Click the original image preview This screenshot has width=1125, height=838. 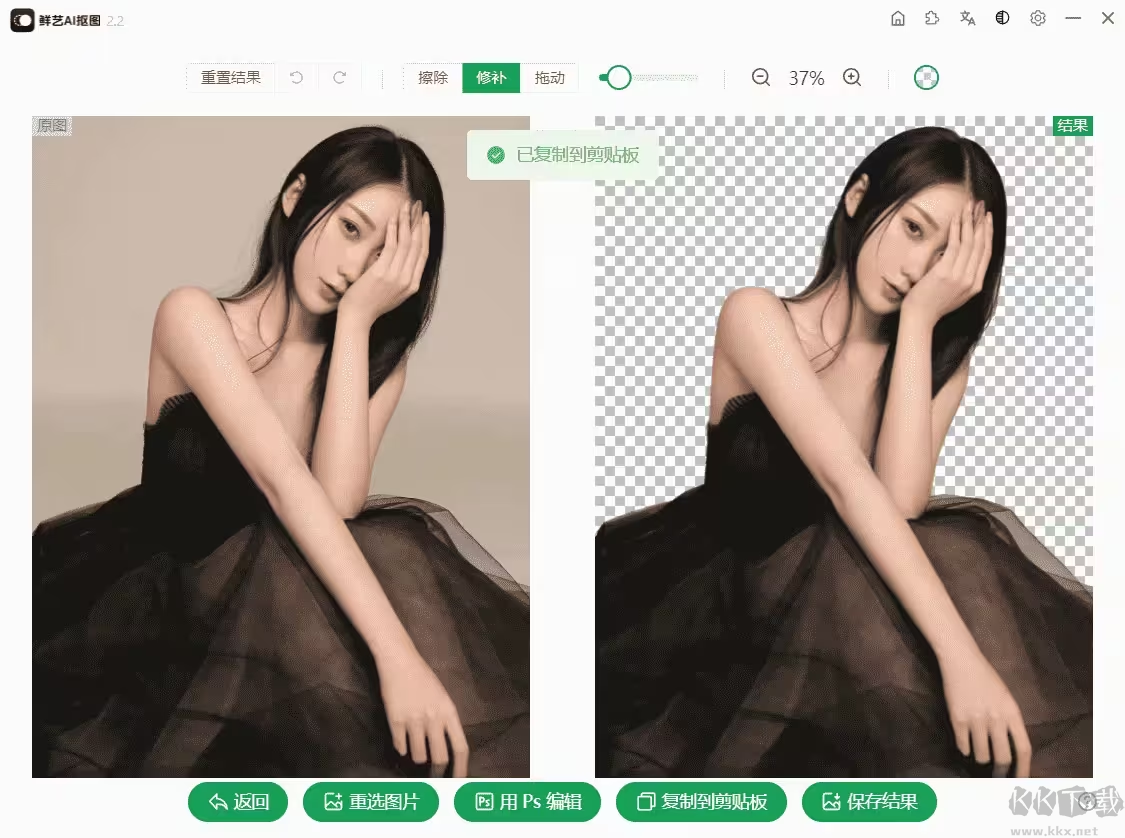281,446
